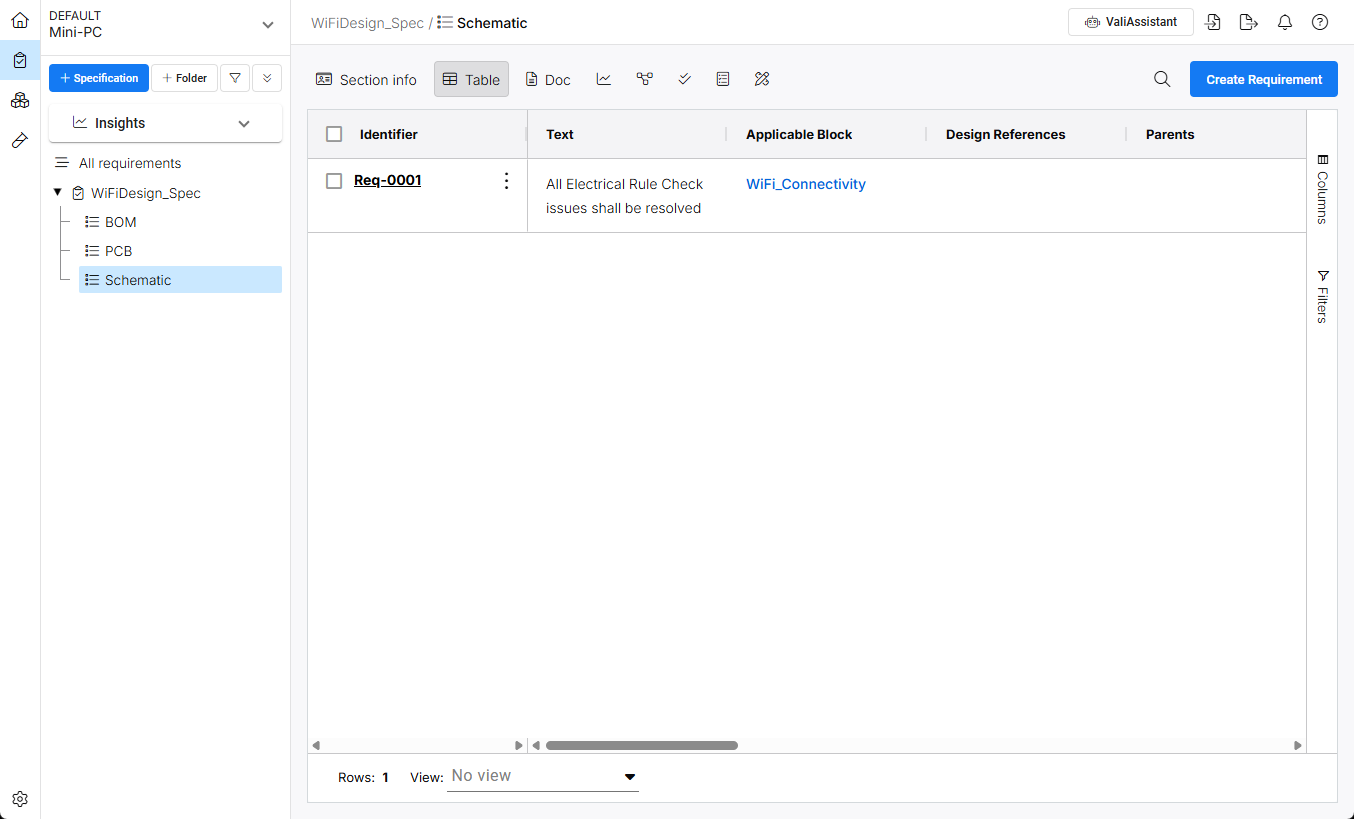1354x819 pixels.
Task: Switch to the Doc tab
Action: click(x=548, y=79)
